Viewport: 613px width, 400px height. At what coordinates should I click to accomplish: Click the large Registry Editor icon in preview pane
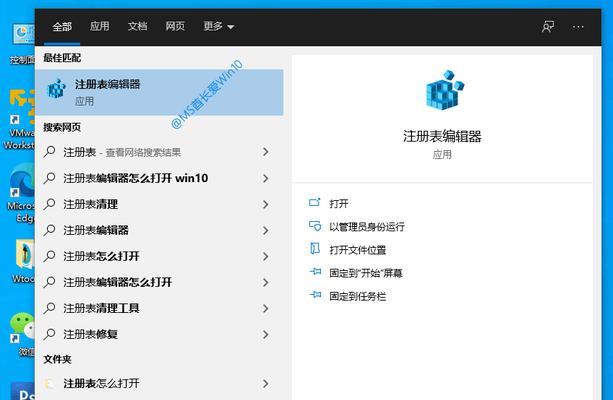click(x=444, y=90)
